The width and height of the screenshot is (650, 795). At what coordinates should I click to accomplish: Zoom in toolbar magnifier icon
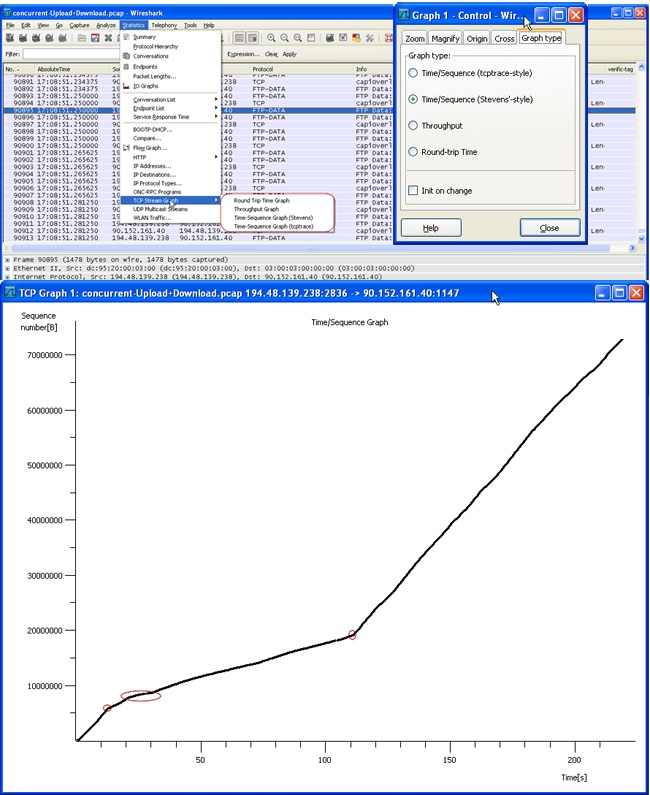click(x=272, y=38)
